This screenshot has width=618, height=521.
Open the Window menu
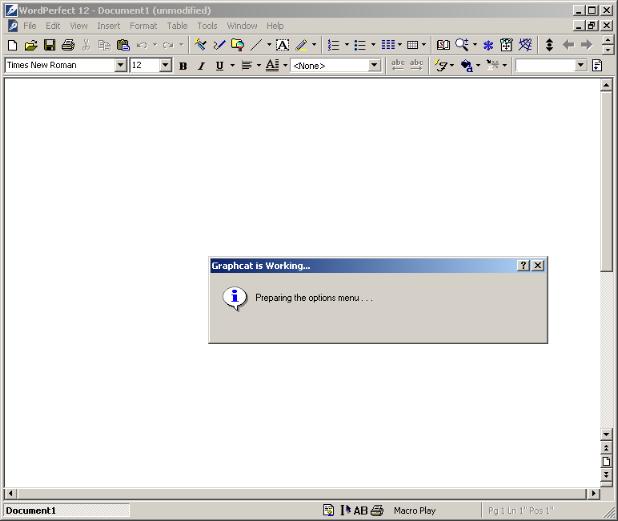[x=242, y=26]
